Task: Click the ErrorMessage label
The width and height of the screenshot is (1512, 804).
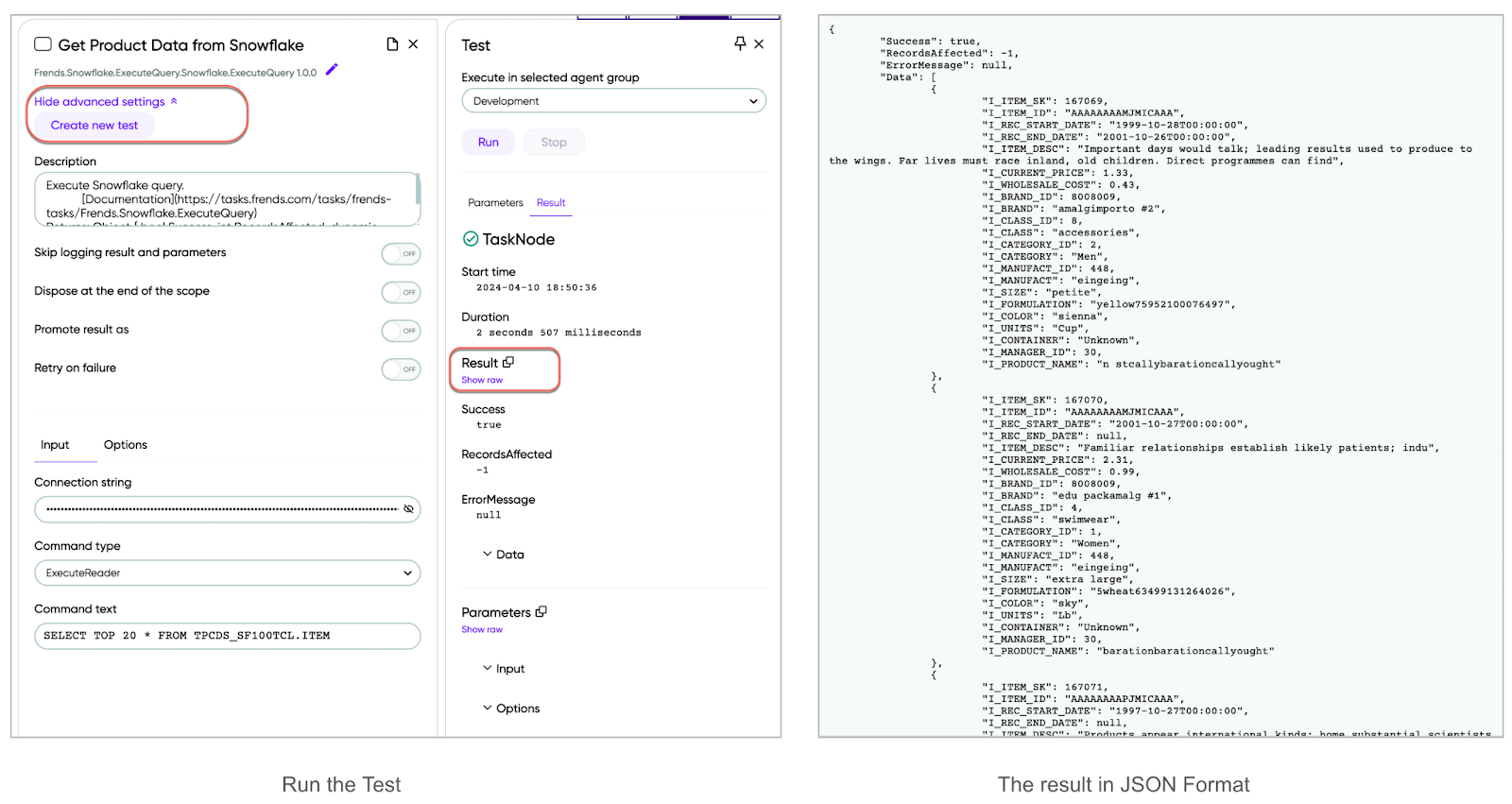Action: point(498,500)
